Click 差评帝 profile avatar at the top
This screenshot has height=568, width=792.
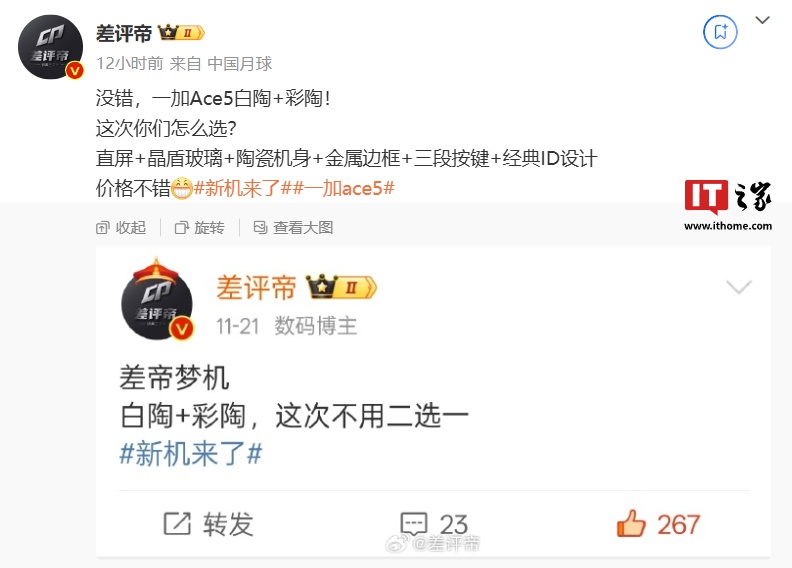coord(51,47)
